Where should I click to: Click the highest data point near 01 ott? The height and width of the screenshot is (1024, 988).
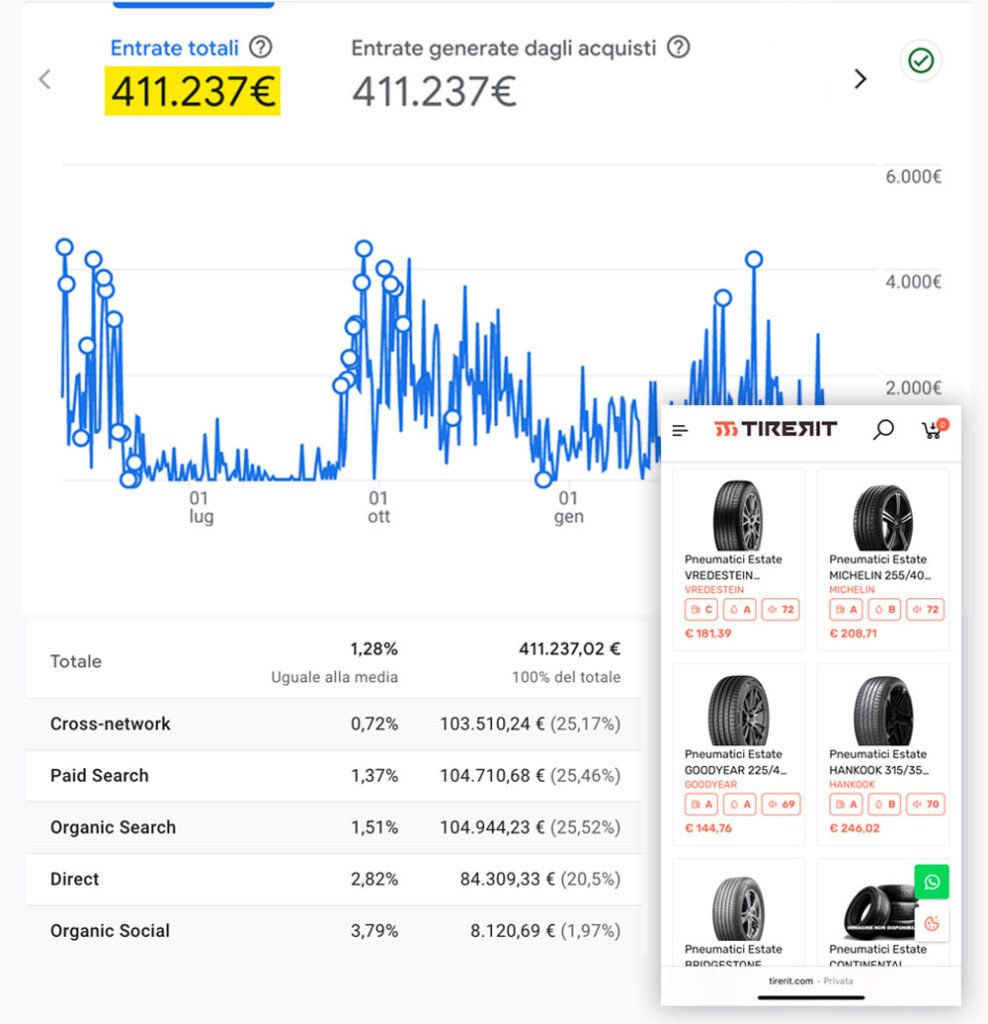363,248
